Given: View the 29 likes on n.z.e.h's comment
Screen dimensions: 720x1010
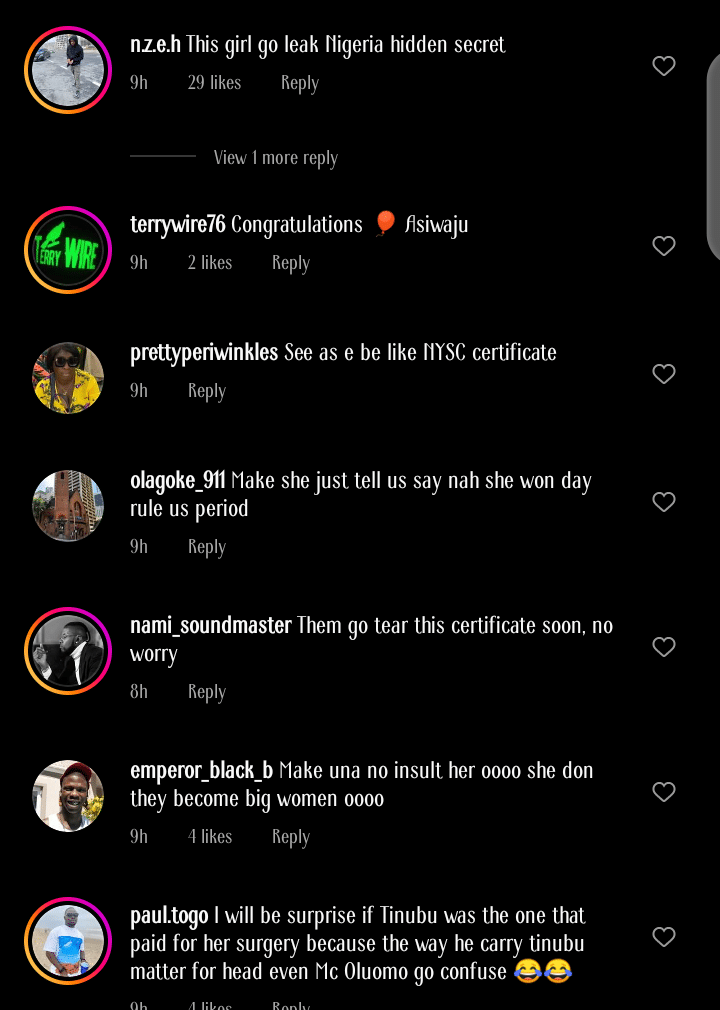Looking at the screenshot, I should [214, 83].
